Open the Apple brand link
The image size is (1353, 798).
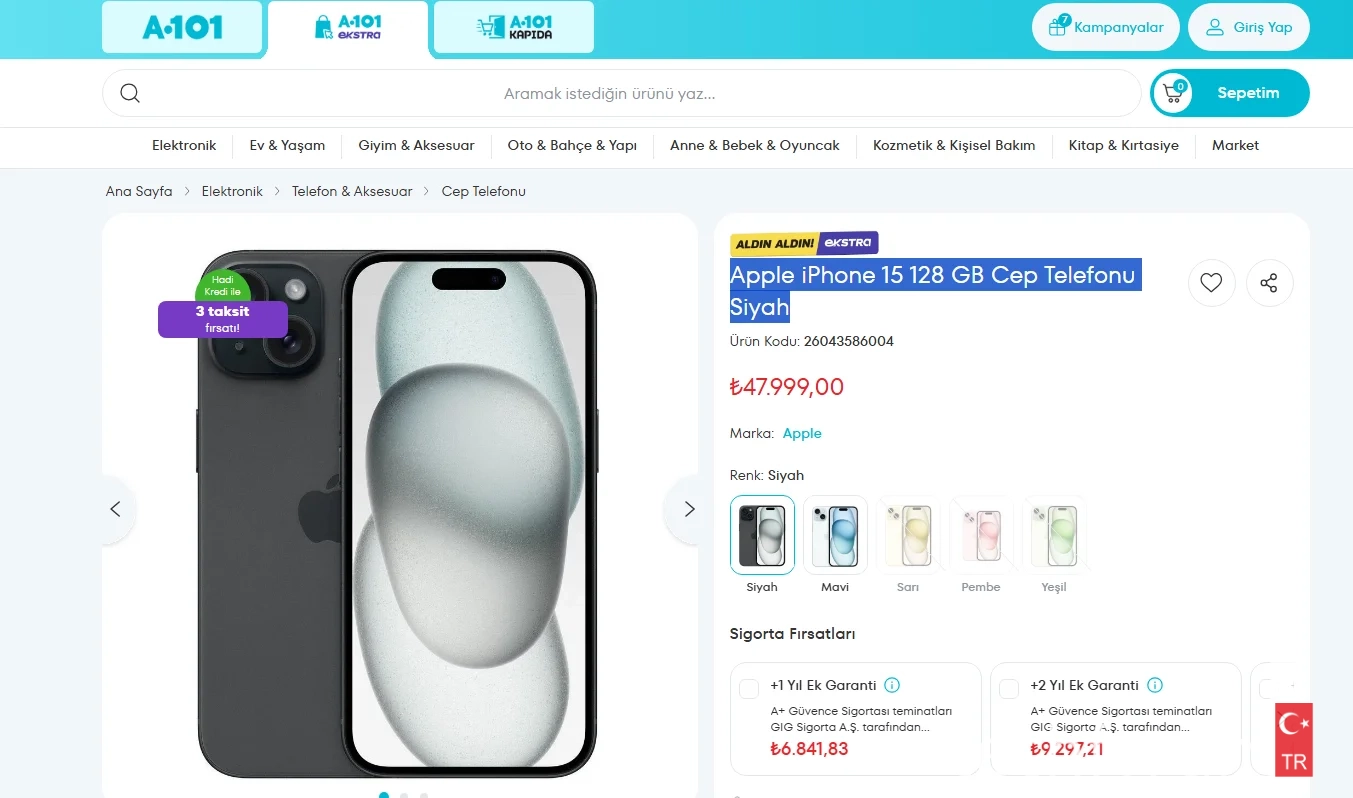(802, 433)
